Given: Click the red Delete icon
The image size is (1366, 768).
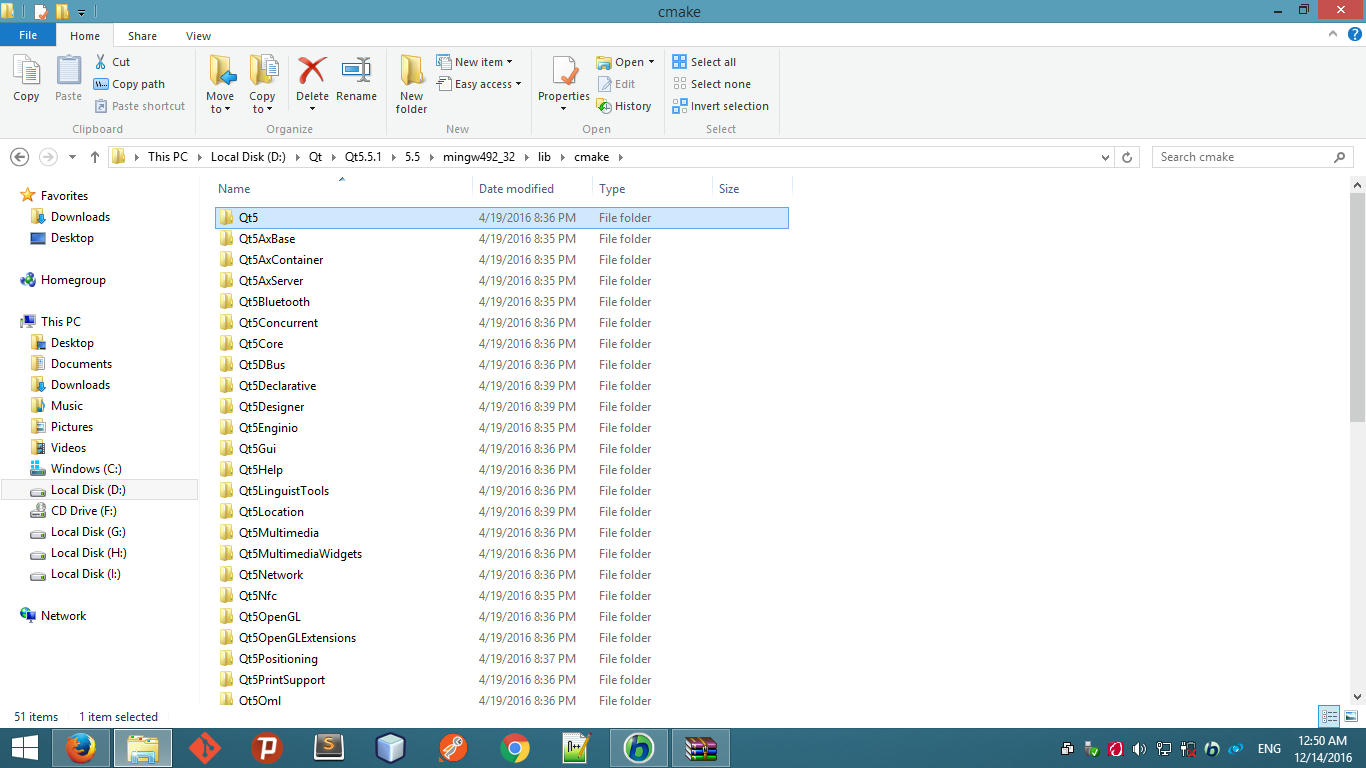Looking at the screenshot, I should click(x=312, y=71).
